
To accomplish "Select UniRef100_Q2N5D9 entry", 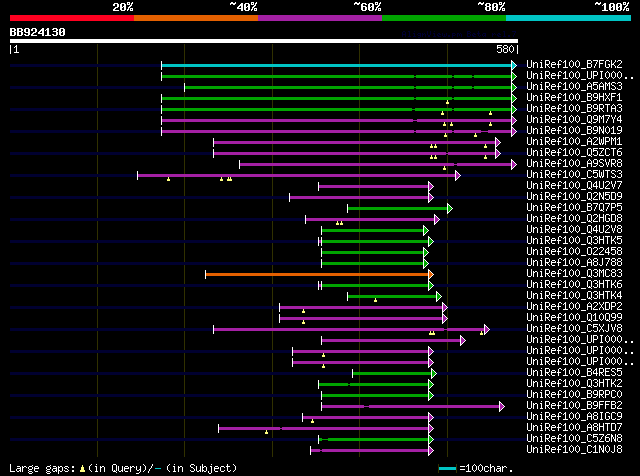I will pyautogui.click(x=574, y=197).
